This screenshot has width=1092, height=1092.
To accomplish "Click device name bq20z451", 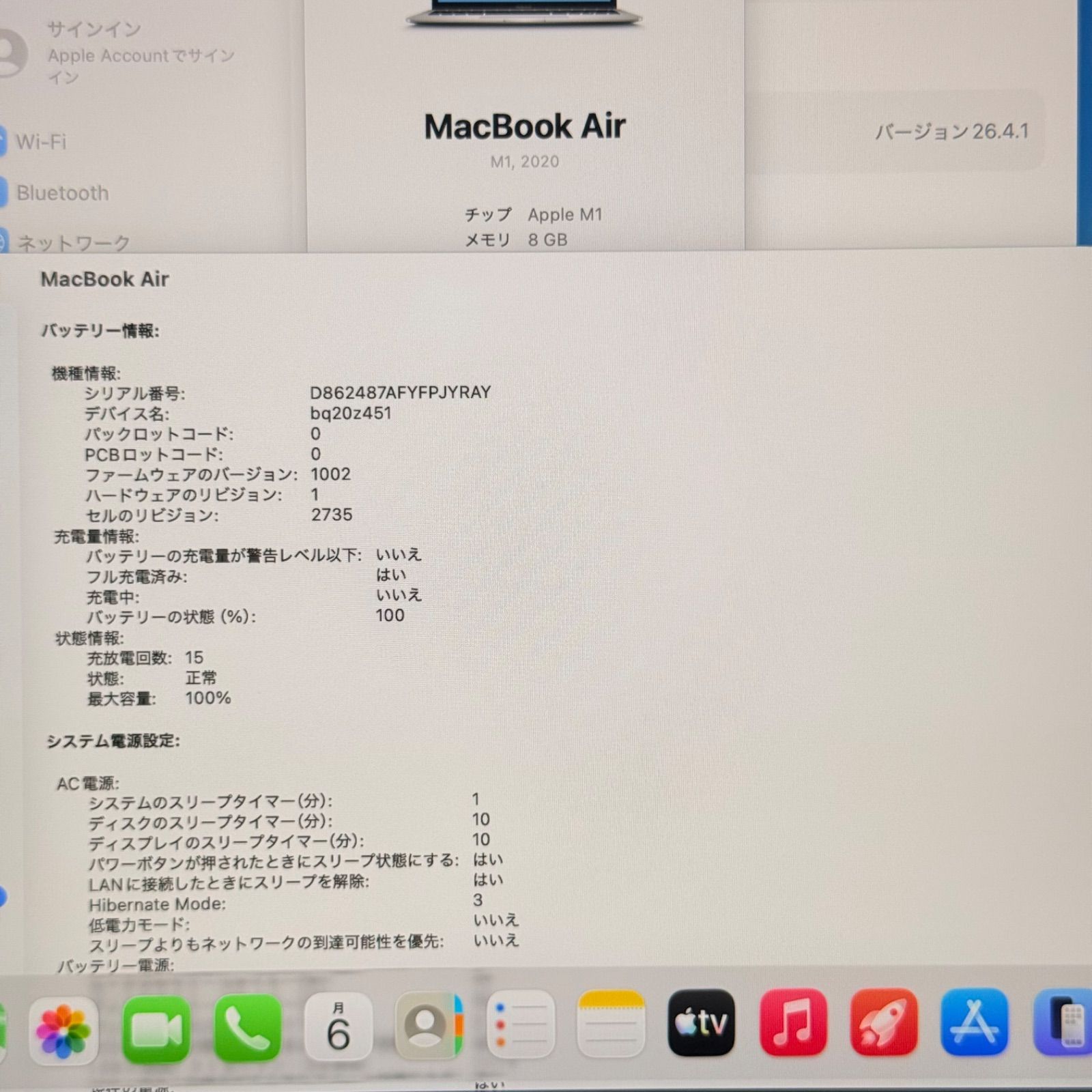I will click(x=351, y=413).
